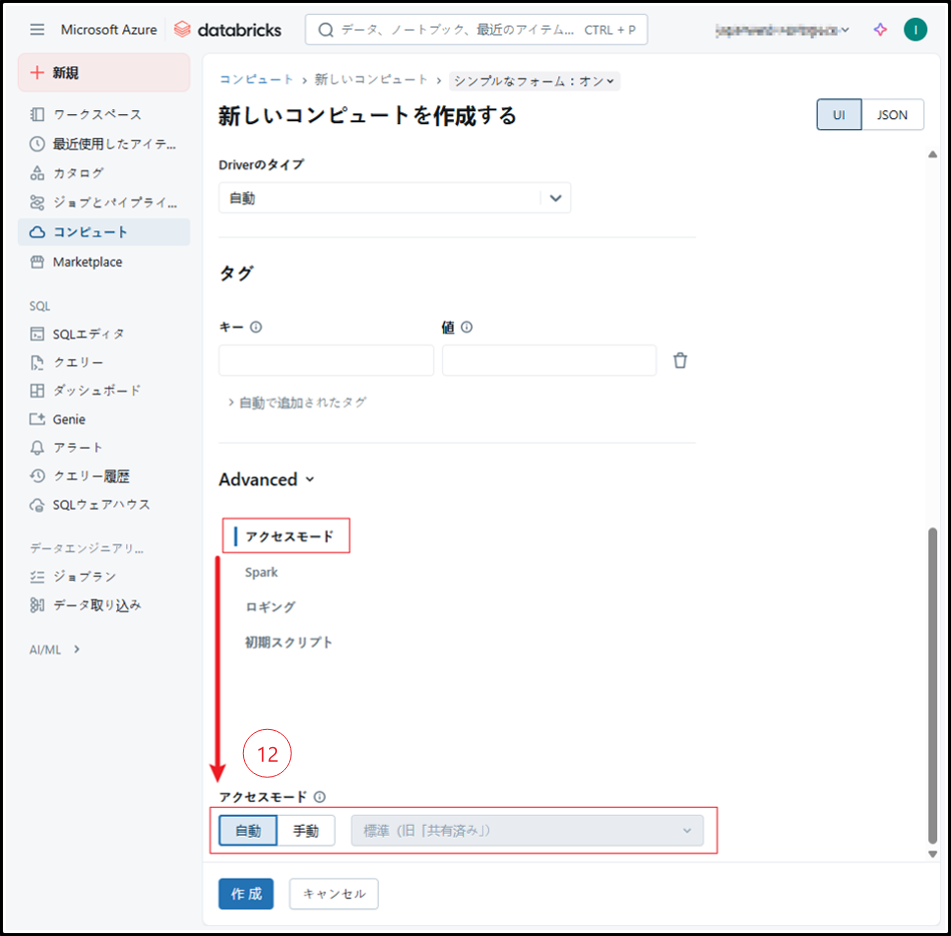Set access mode to 自動
The width and height of the screenshot is (951, 936).
coord(248,830)
